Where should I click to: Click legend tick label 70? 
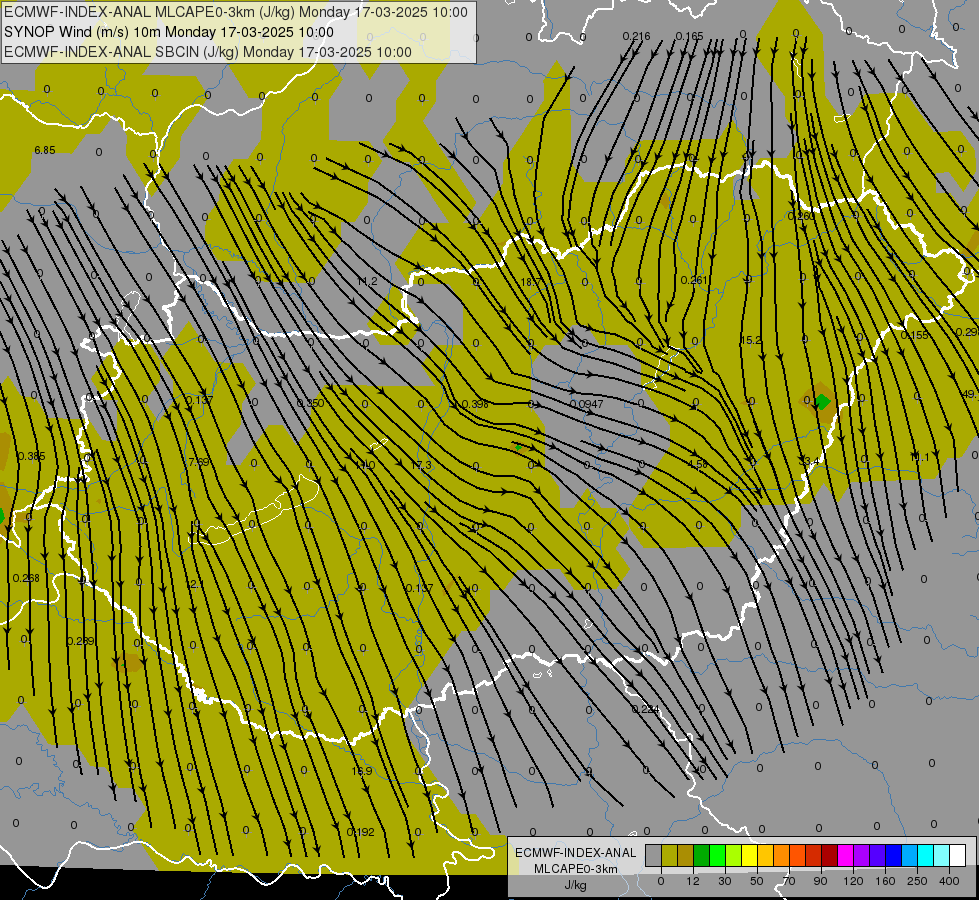coord(789,881)
